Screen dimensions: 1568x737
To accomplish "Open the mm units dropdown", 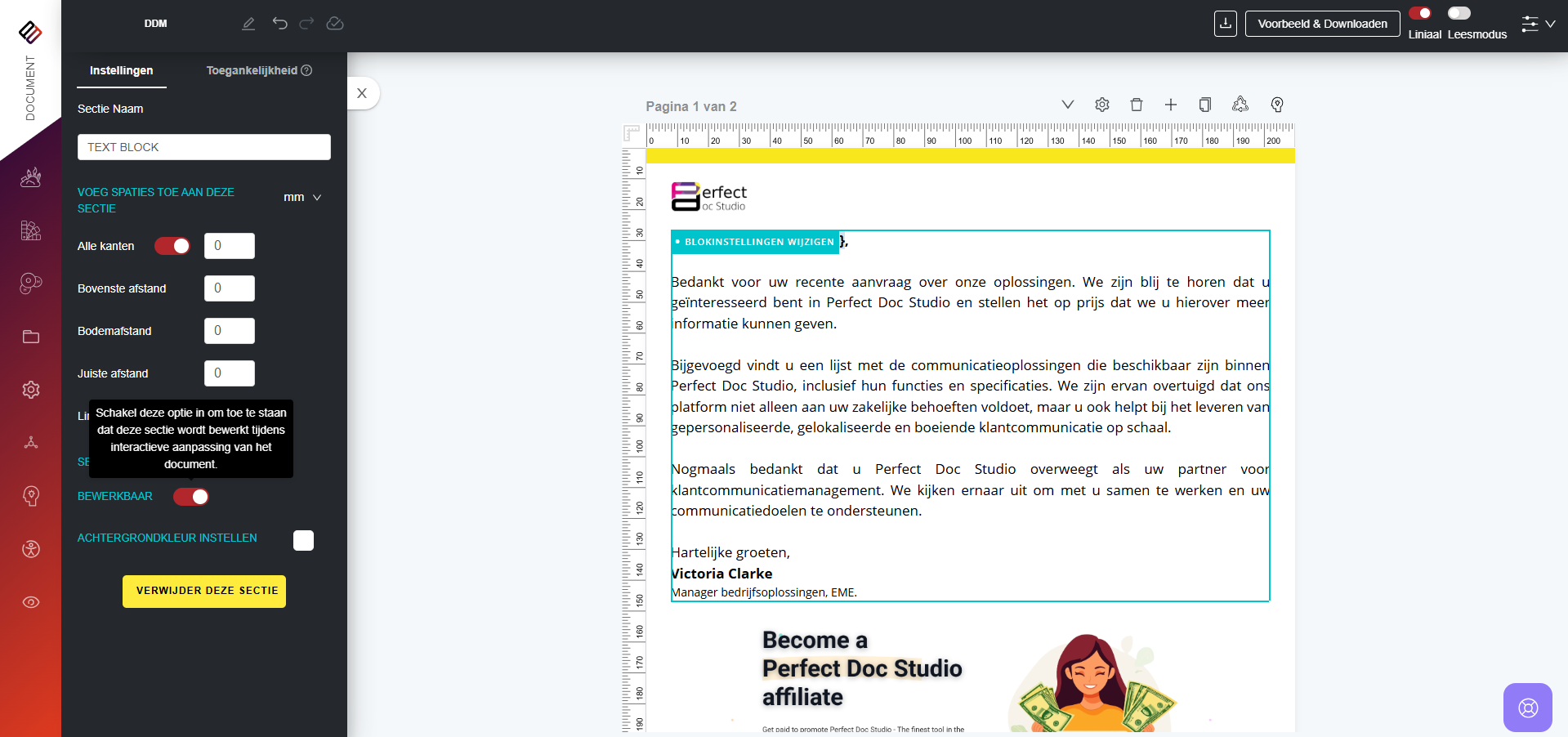I will click(302, 198).
